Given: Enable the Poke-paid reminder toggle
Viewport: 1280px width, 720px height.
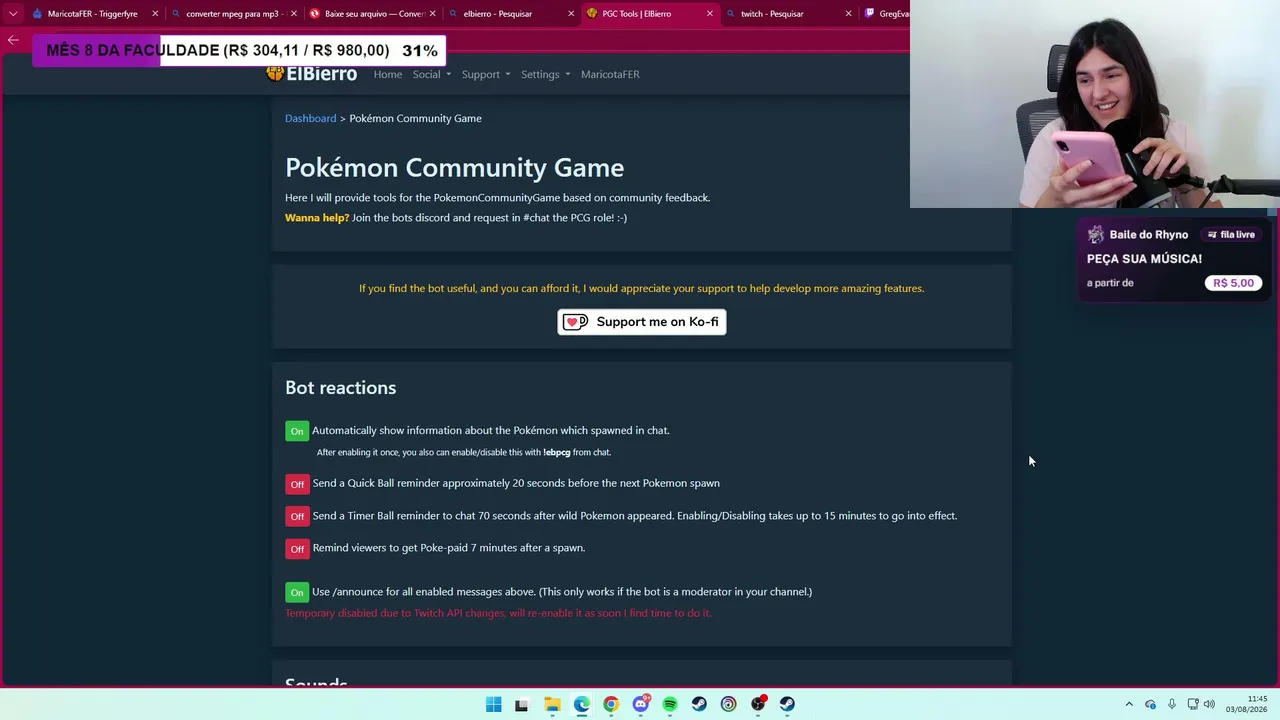Looking at the screenshot, I should point(297,549).
